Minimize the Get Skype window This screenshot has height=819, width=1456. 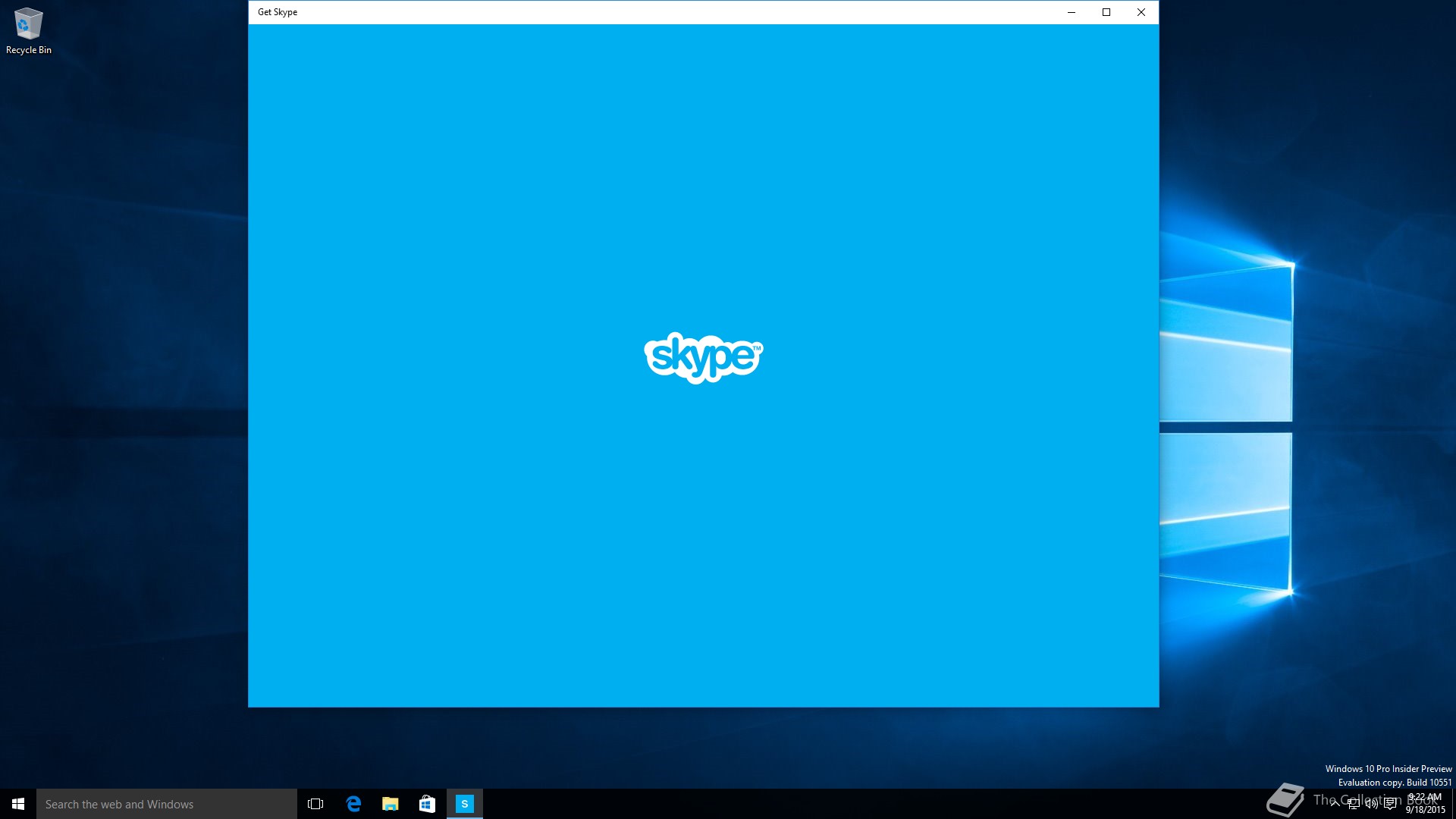point(1072,12)
